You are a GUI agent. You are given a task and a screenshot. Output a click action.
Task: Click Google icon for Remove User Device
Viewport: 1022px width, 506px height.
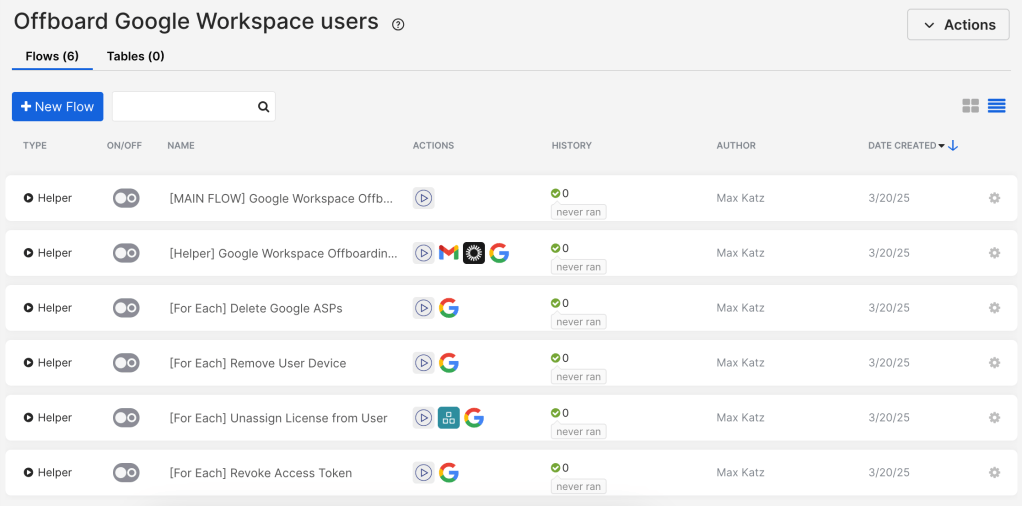[448, 363]
